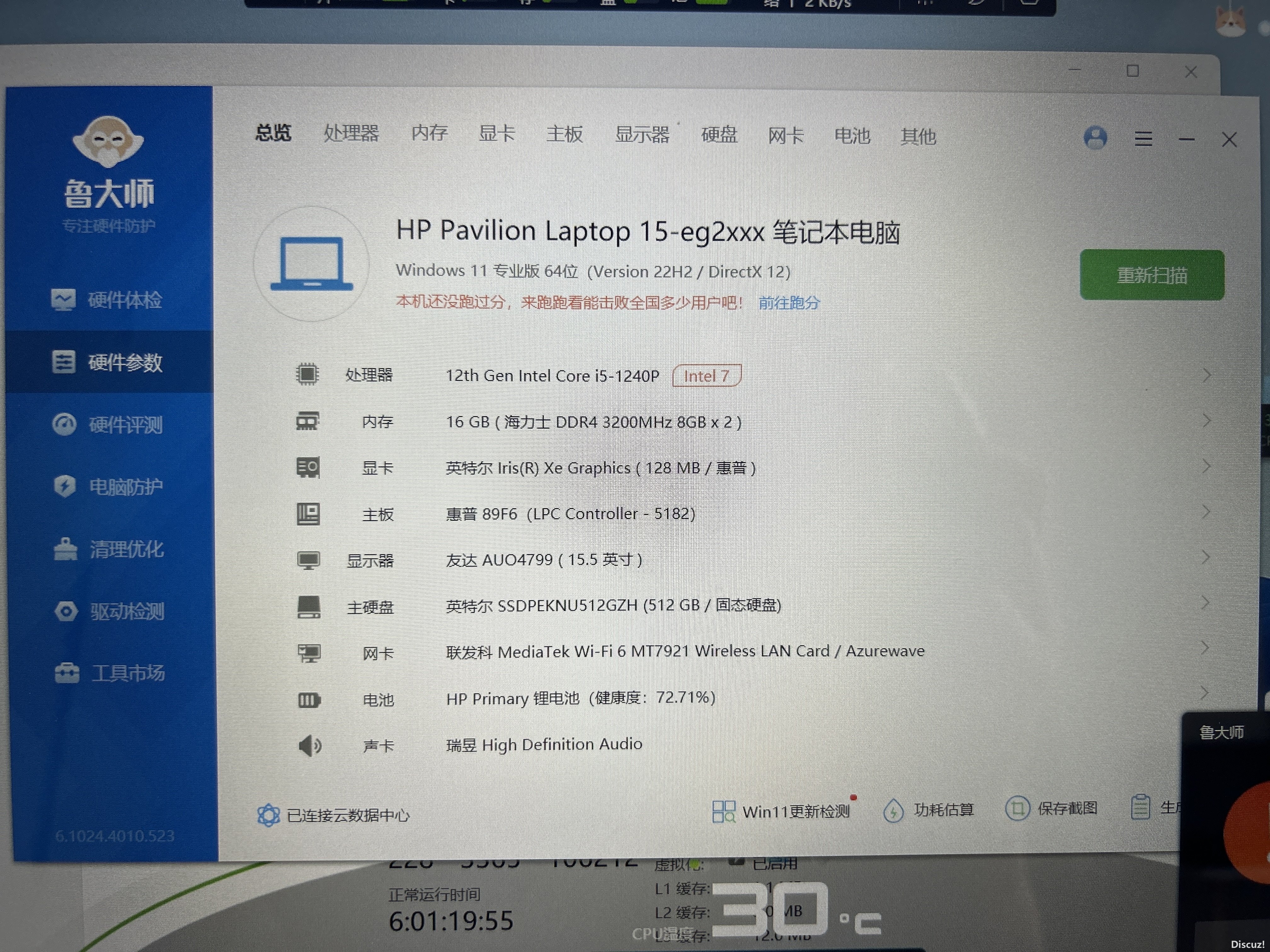1270x952 pixels.
Task: Click 英特尔 Iris(R) Xe Graphics text
Action: pyautogui.click(x=601, y=468)
